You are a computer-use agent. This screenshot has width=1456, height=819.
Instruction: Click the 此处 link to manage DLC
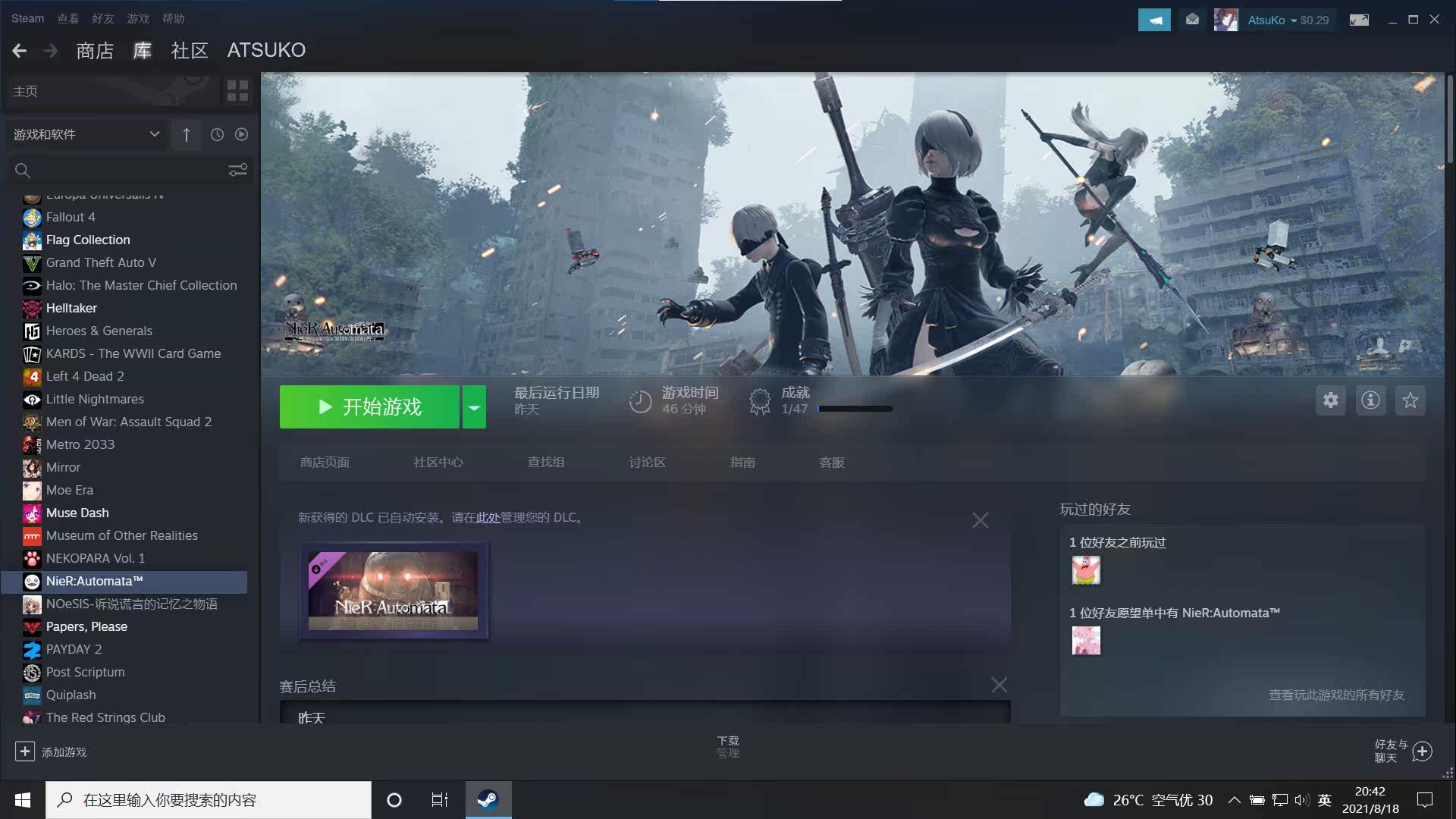489,517
